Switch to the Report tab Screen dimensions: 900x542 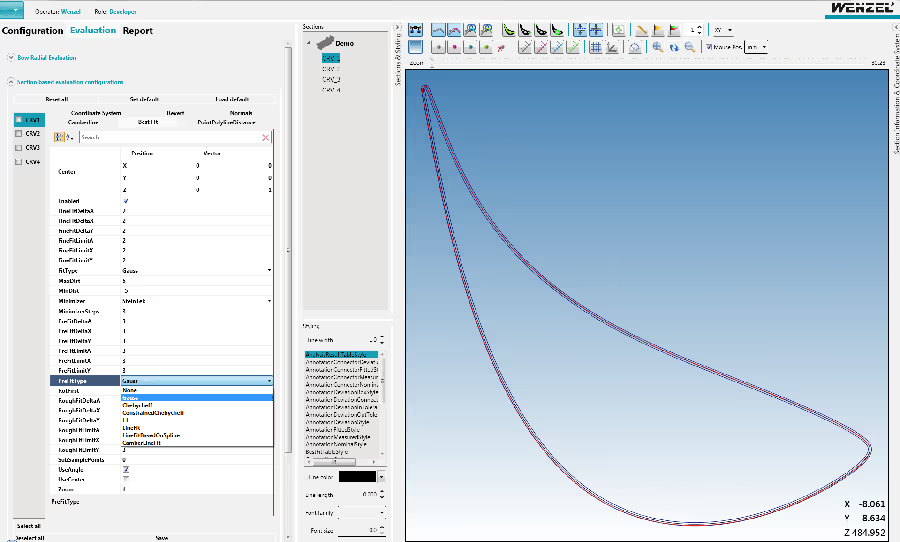pyautogui.click(x=138, y=31)
